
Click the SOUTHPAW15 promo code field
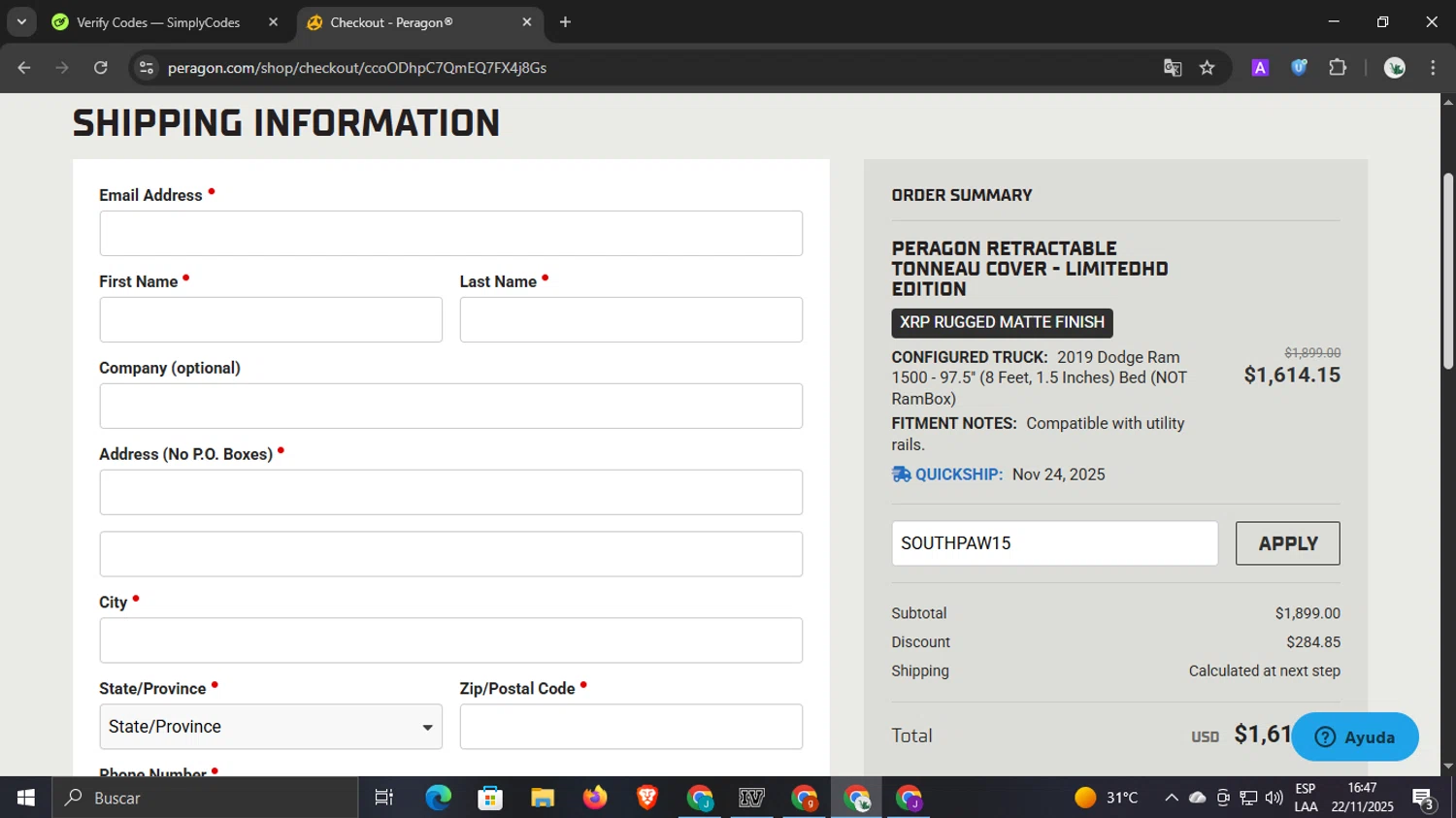(x=1055, y=543)
